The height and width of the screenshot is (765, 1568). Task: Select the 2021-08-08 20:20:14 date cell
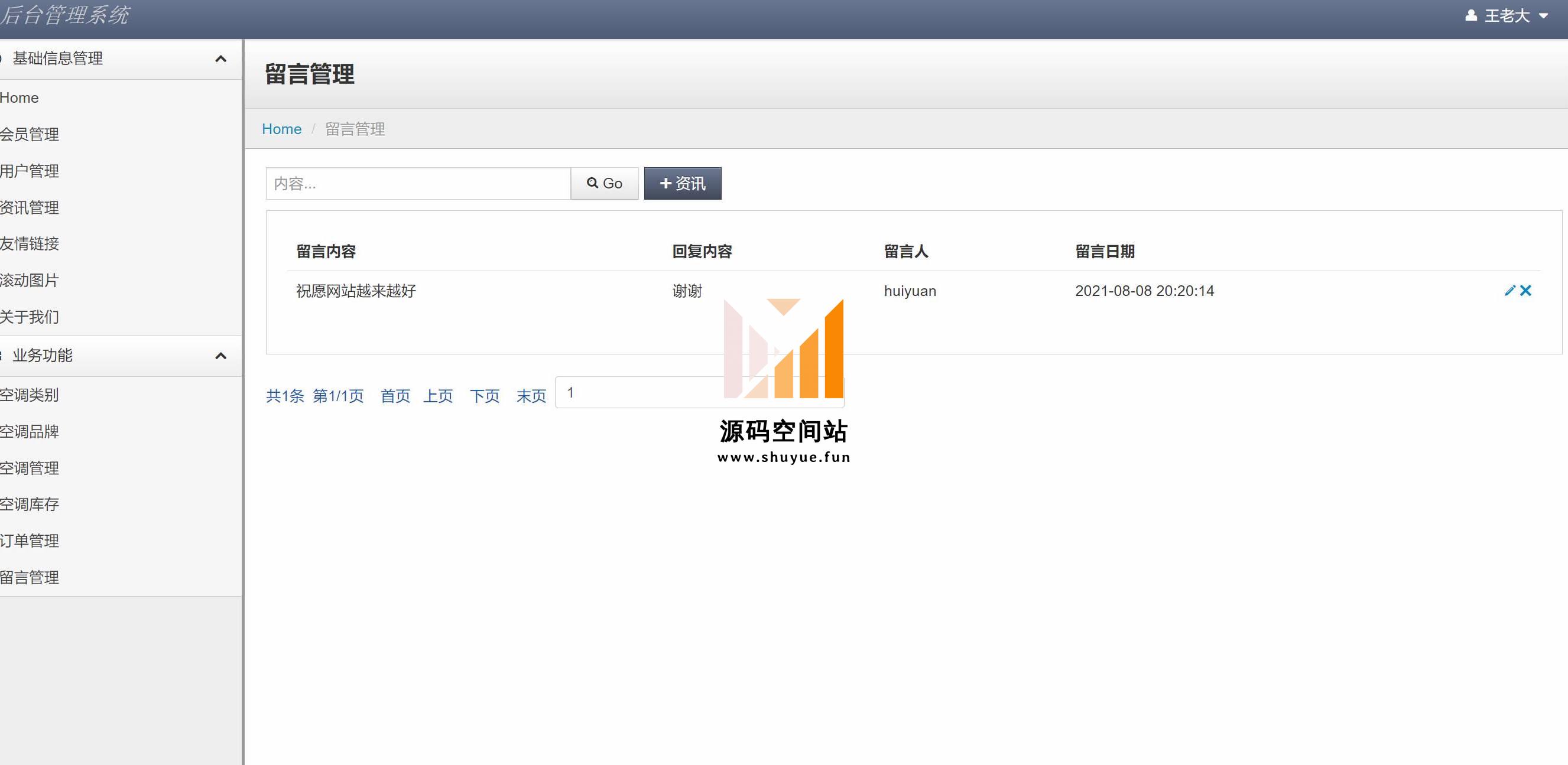point(1144,291)
